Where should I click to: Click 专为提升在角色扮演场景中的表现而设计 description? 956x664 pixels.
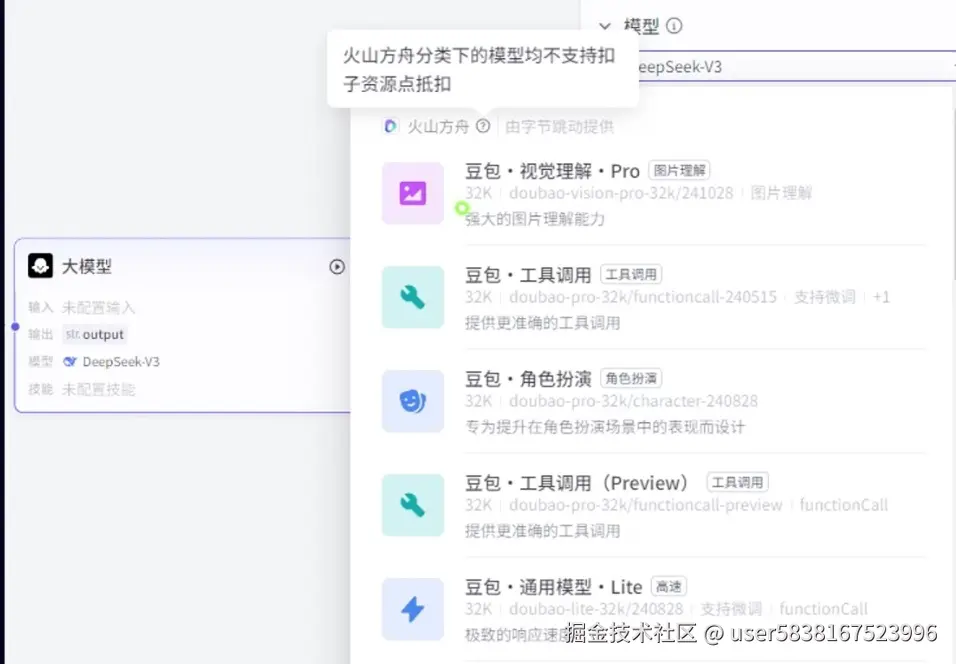(604, 427)
